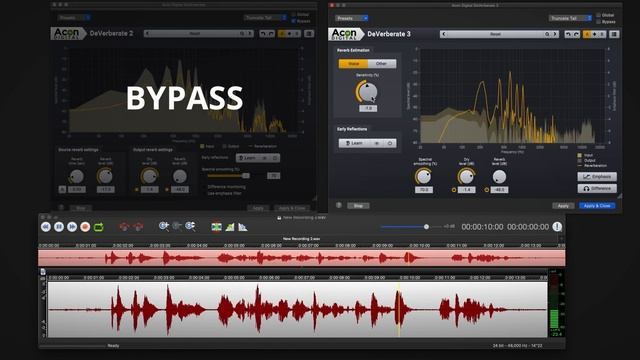Click Apply & Close in DeVerberate 3
This screenshot has width=640, height=360.
(597, 206)
